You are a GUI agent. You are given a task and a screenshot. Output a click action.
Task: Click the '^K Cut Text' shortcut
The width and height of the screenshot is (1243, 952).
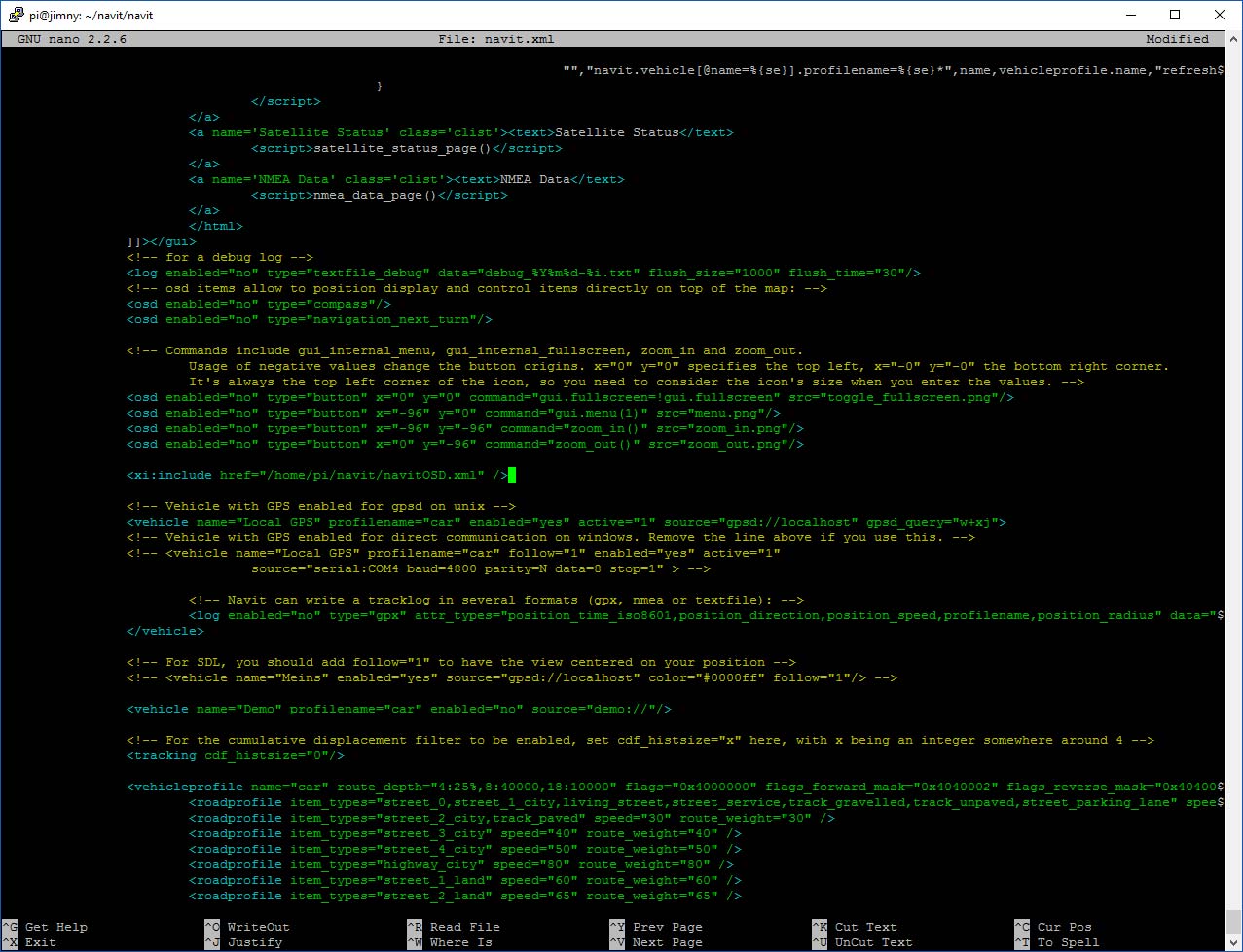855,927
